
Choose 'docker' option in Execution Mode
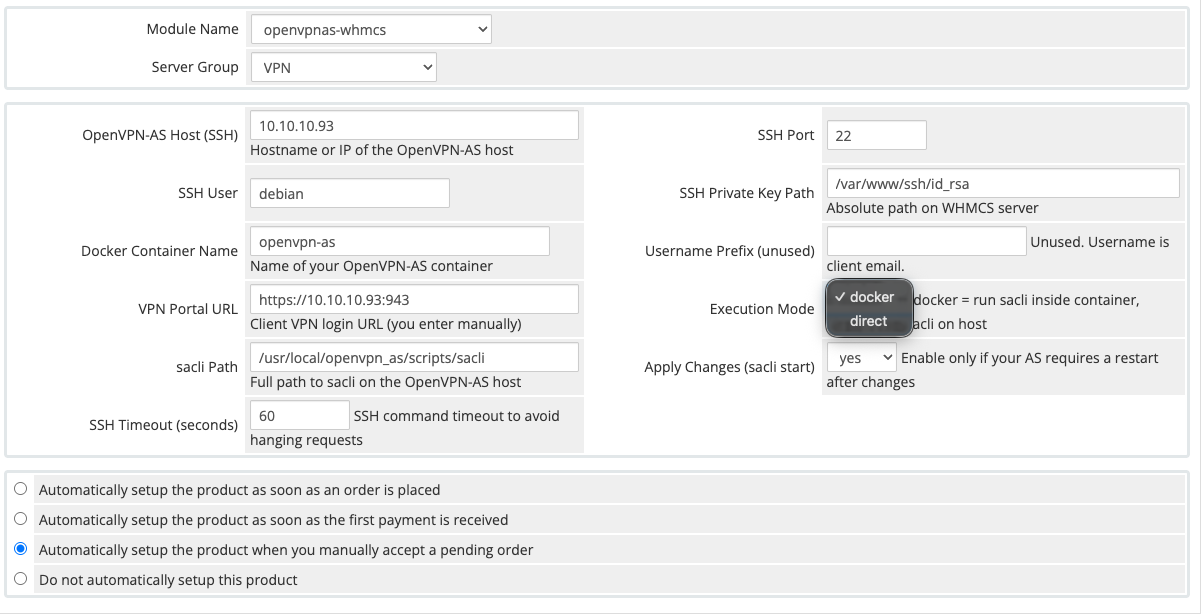pos(871,297)
